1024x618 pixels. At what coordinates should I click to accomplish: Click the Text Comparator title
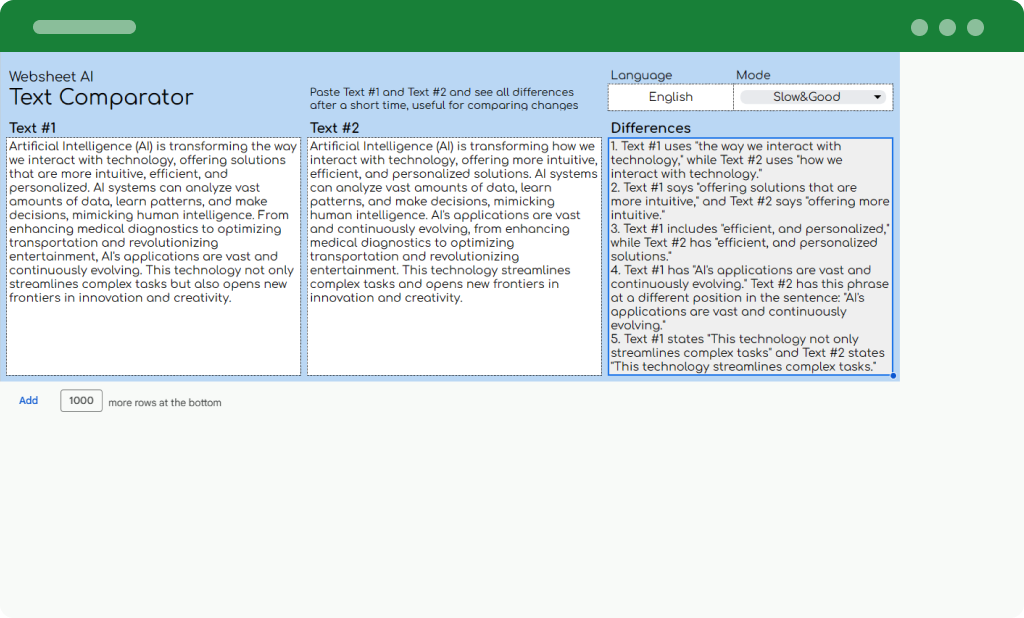click(101, 97)
